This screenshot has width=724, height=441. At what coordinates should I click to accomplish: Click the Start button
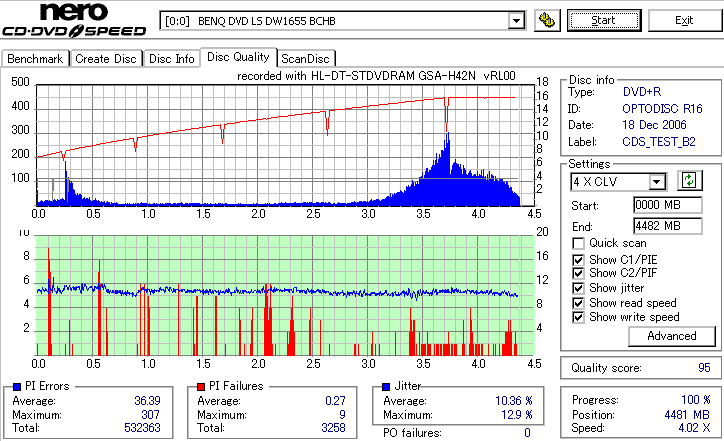pyautogui.click(x=604, y=20)
